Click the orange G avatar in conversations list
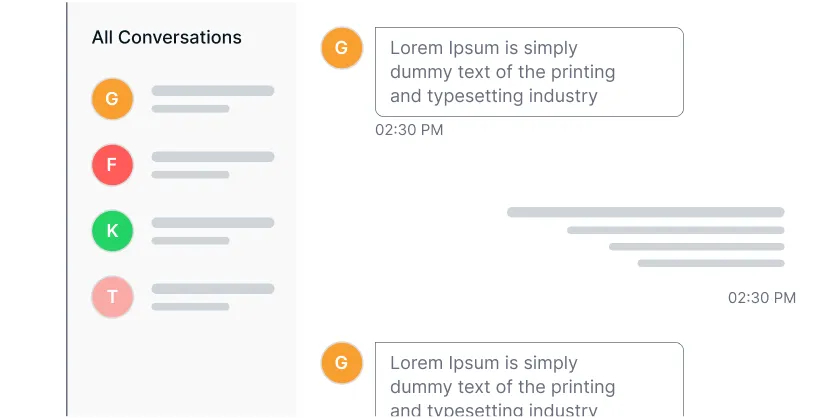This screenshot has height=418, width=821. 112,99
